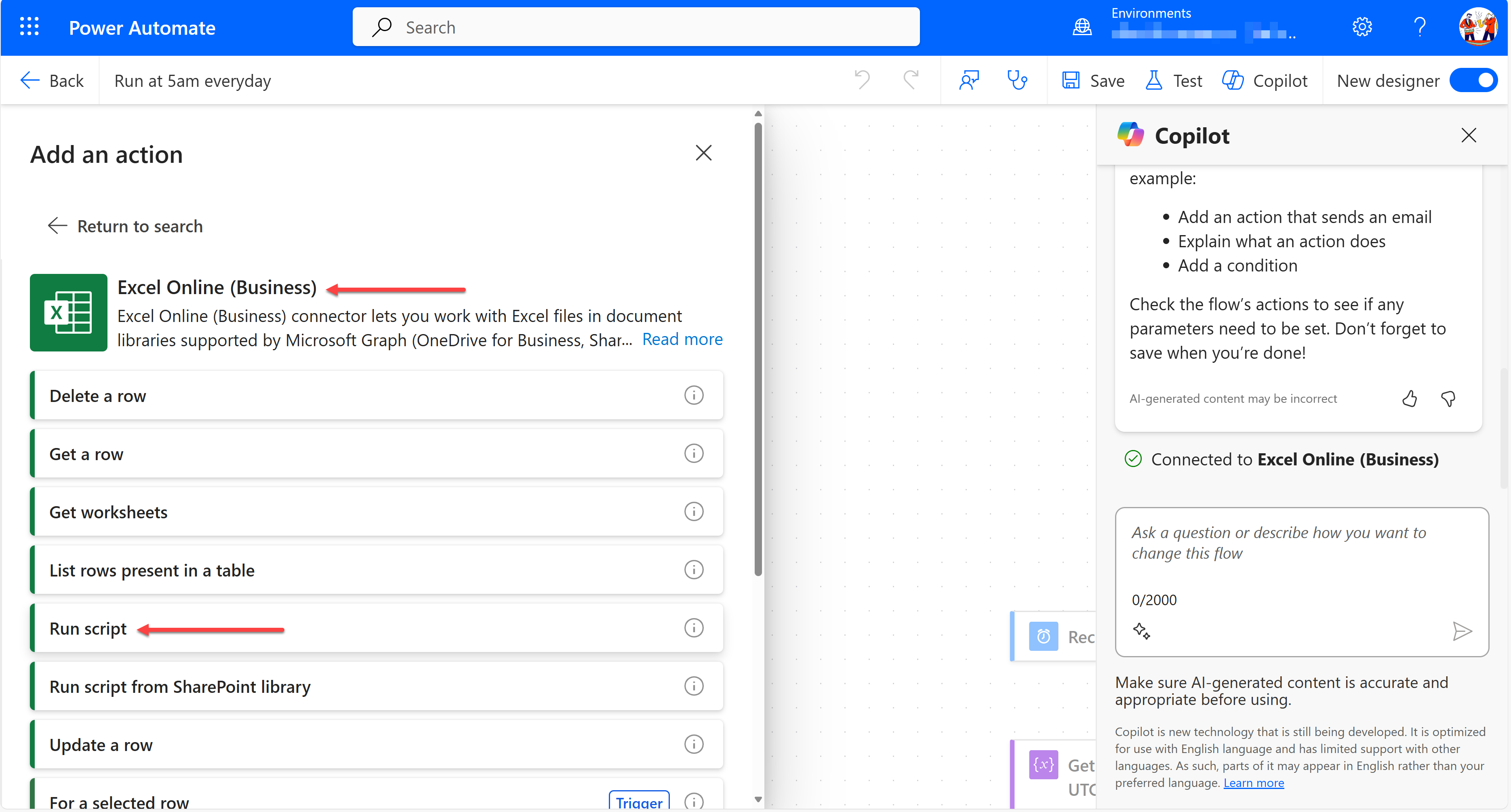Select the Update a row action
This screenshot has height=812, width=1511.
pyautogui.click(x=377, y=744)
